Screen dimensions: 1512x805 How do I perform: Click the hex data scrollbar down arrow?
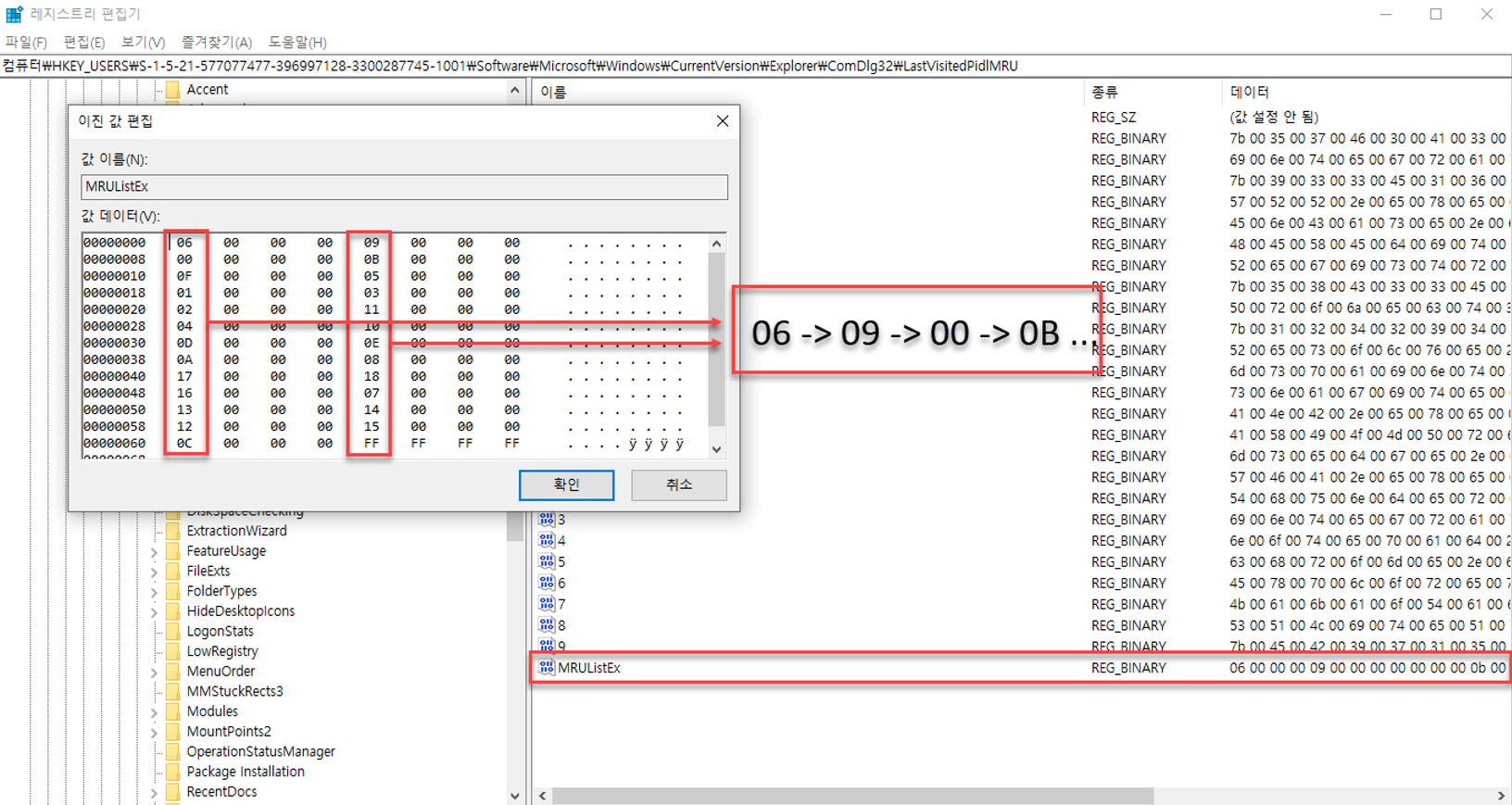[716, 448]
